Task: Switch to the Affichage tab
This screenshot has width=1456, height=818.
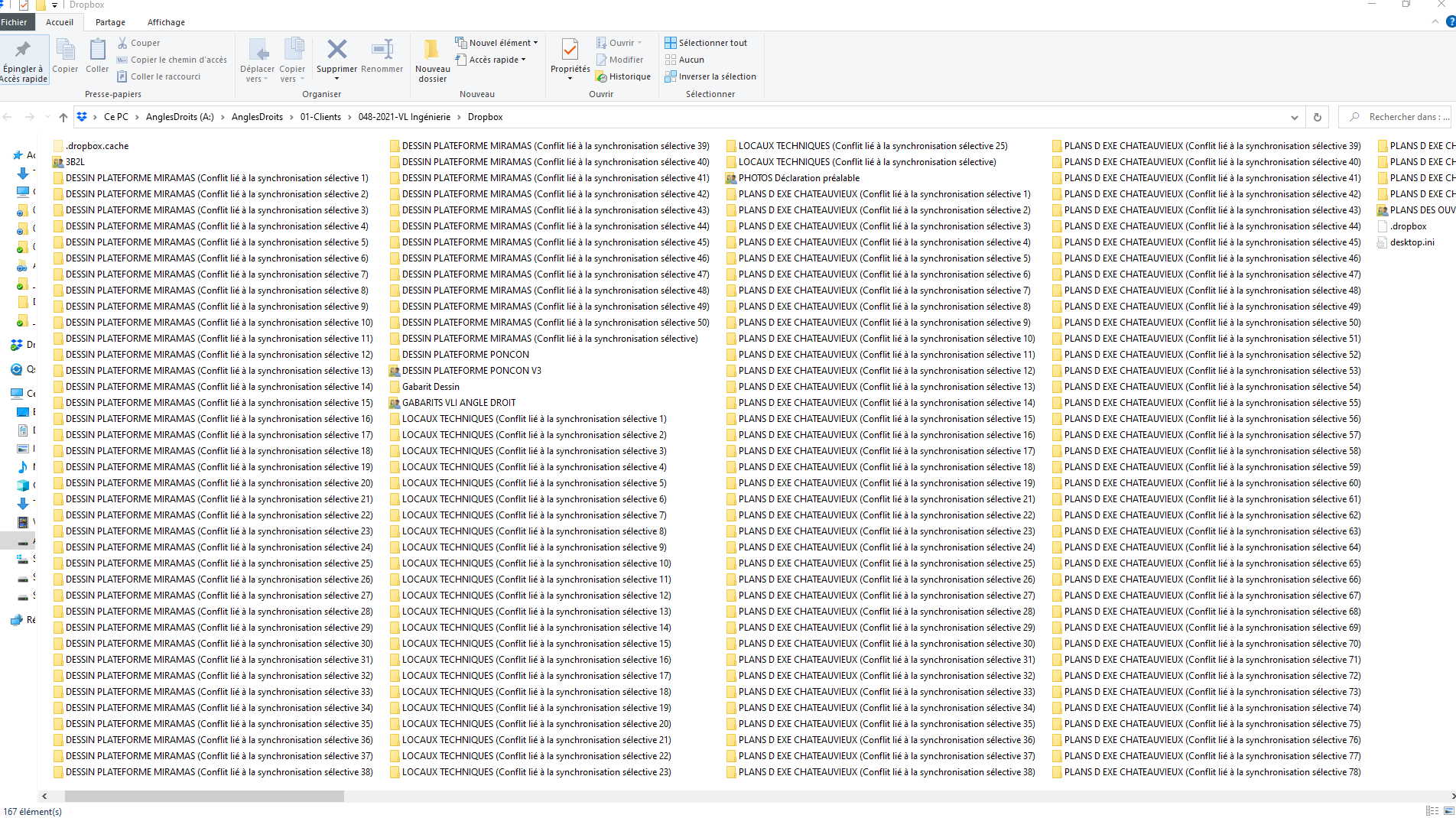Action: [x=165, y=22]
